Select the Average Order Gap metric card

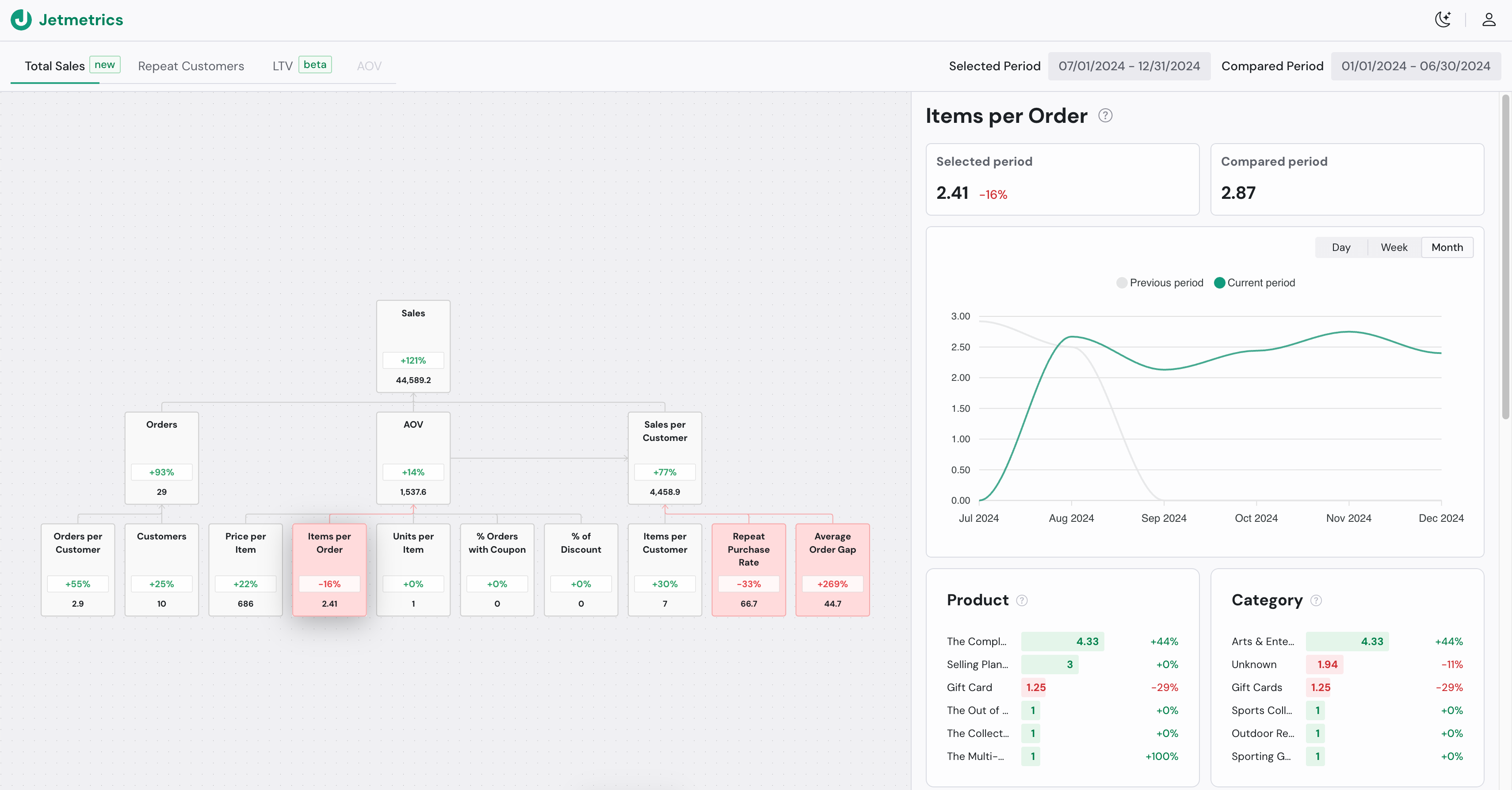(832, 570)
